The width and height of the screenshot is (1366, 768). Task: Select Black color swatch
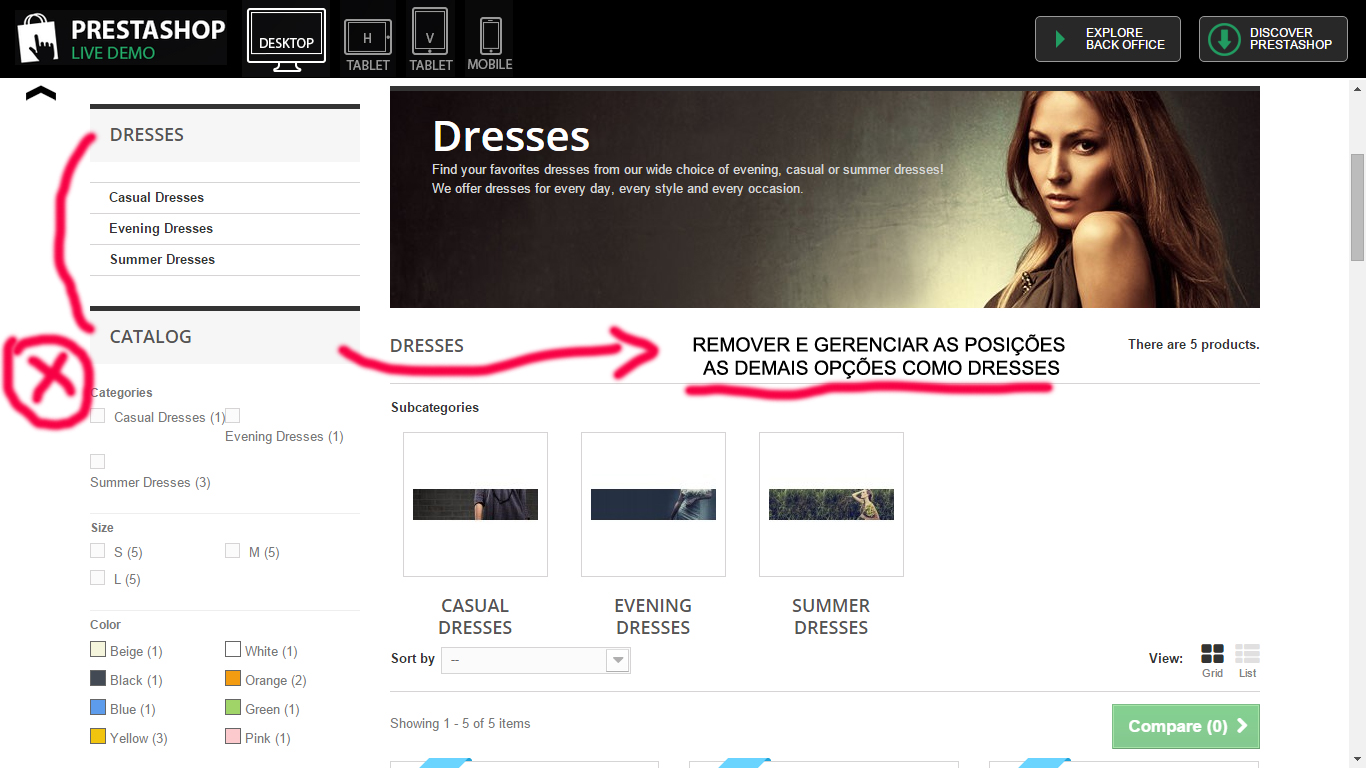coord(98,679)
